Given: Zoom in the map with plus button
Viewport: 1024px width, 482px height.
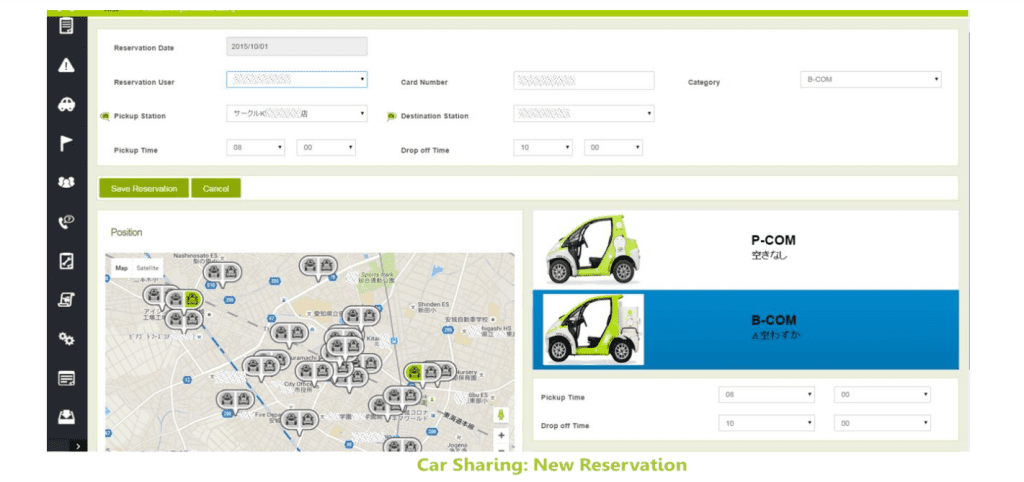Looking at the screenshot, I should pos(501,435).
